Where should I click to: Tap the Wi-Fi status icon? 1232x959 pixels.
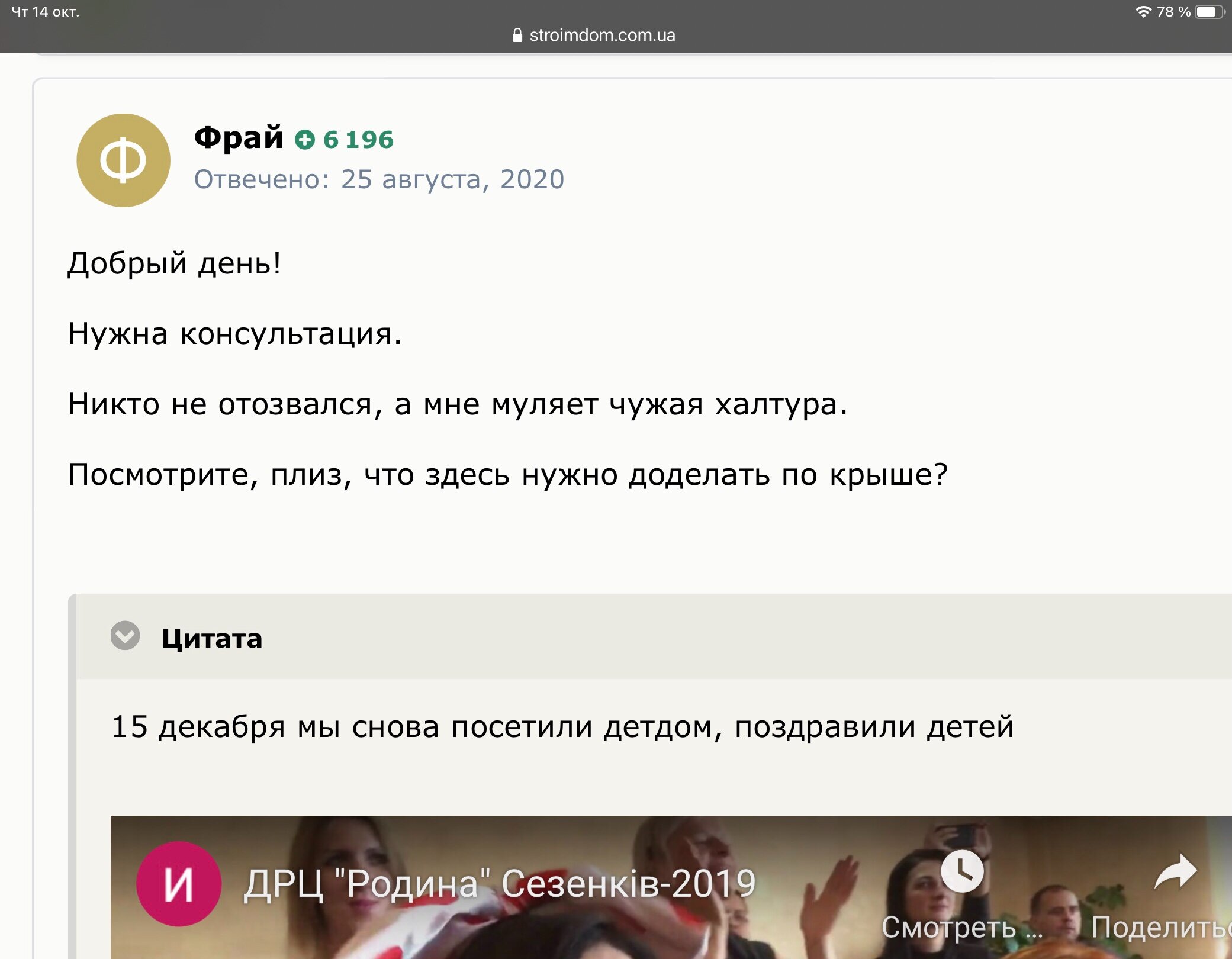pyautogui.click(x=1143, y=11)
